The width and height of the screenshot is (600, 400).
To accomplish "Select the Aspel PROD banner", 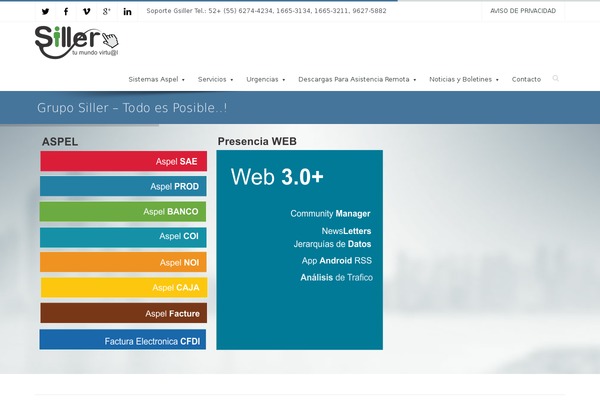I will 123,186.
